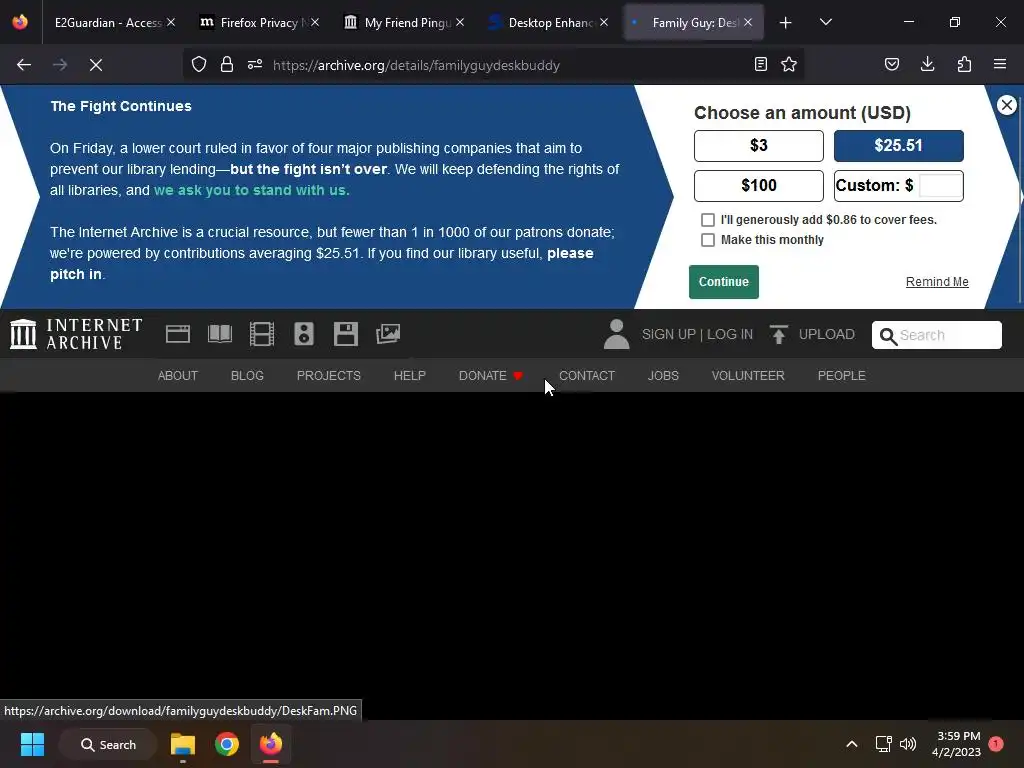This screenshot has width=1024, height=768.
Task: Open the Internet Archive Web section icon
Action: 178,334
